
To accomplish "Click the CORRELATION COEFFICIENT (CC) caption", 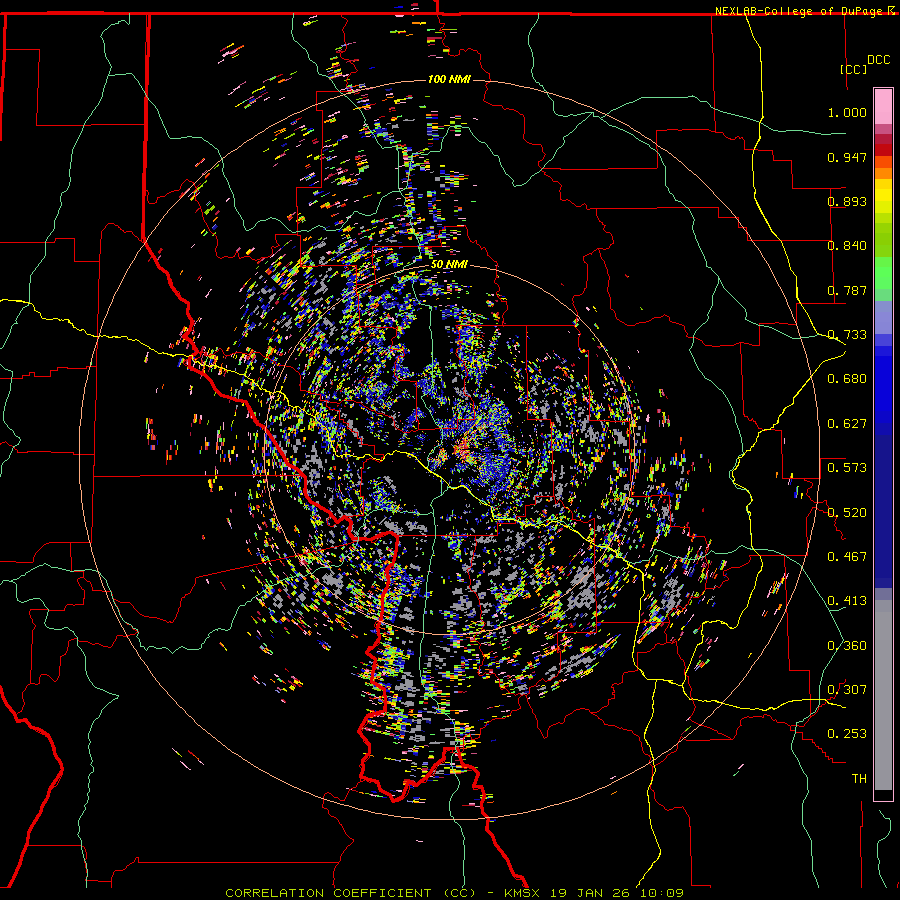I will click(x=350, y=893).
